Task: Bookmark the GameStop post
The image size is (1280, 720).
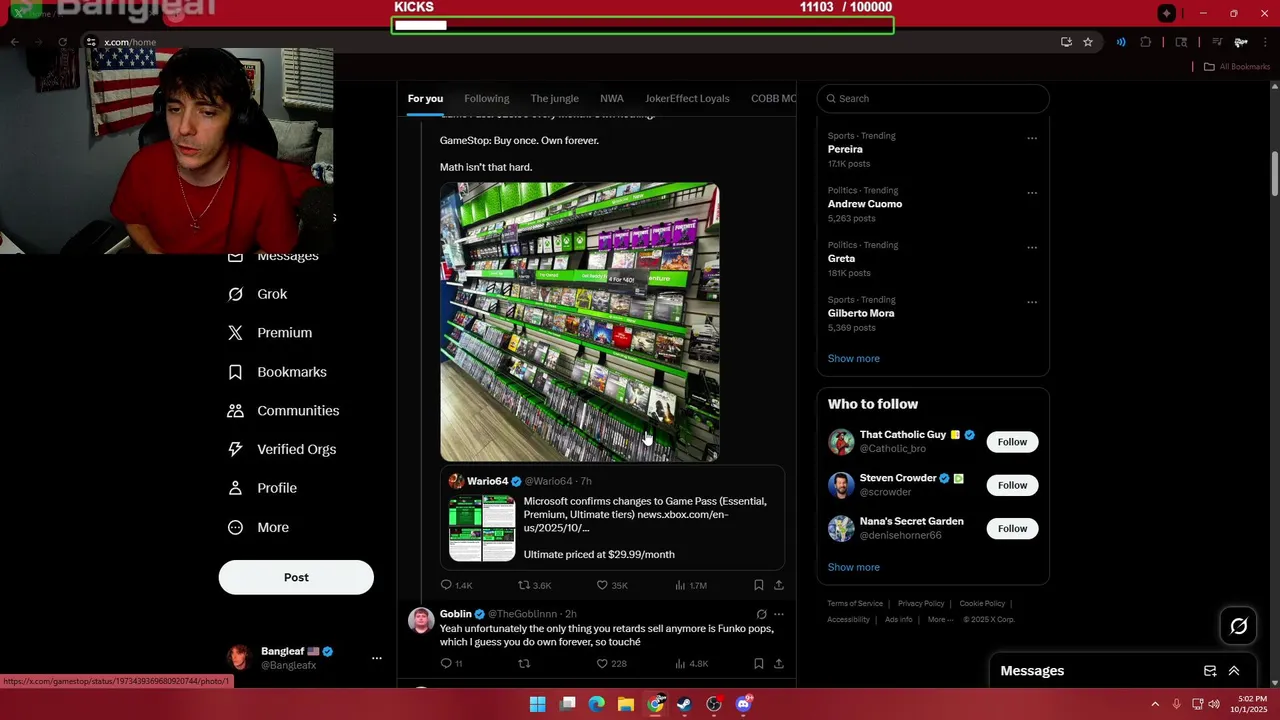Action: point(759,585)
